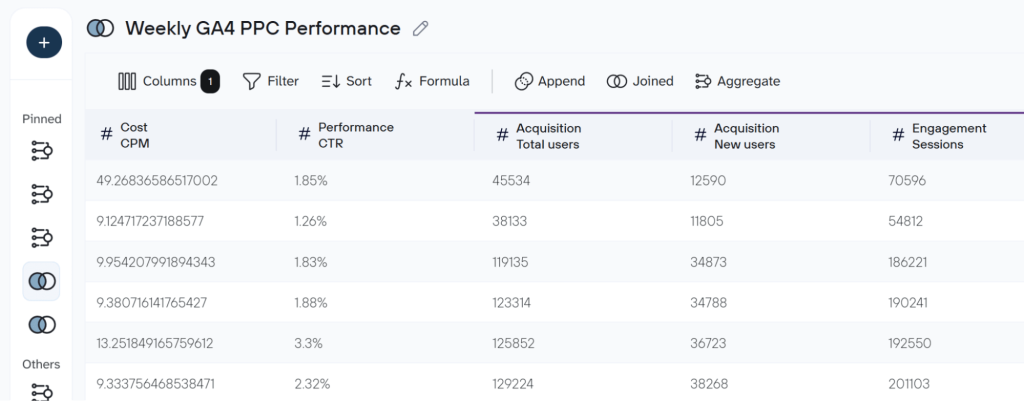Open the last pinned joined dataset icon
This screenshot has width=1024, height=401.
coord(42,324)
